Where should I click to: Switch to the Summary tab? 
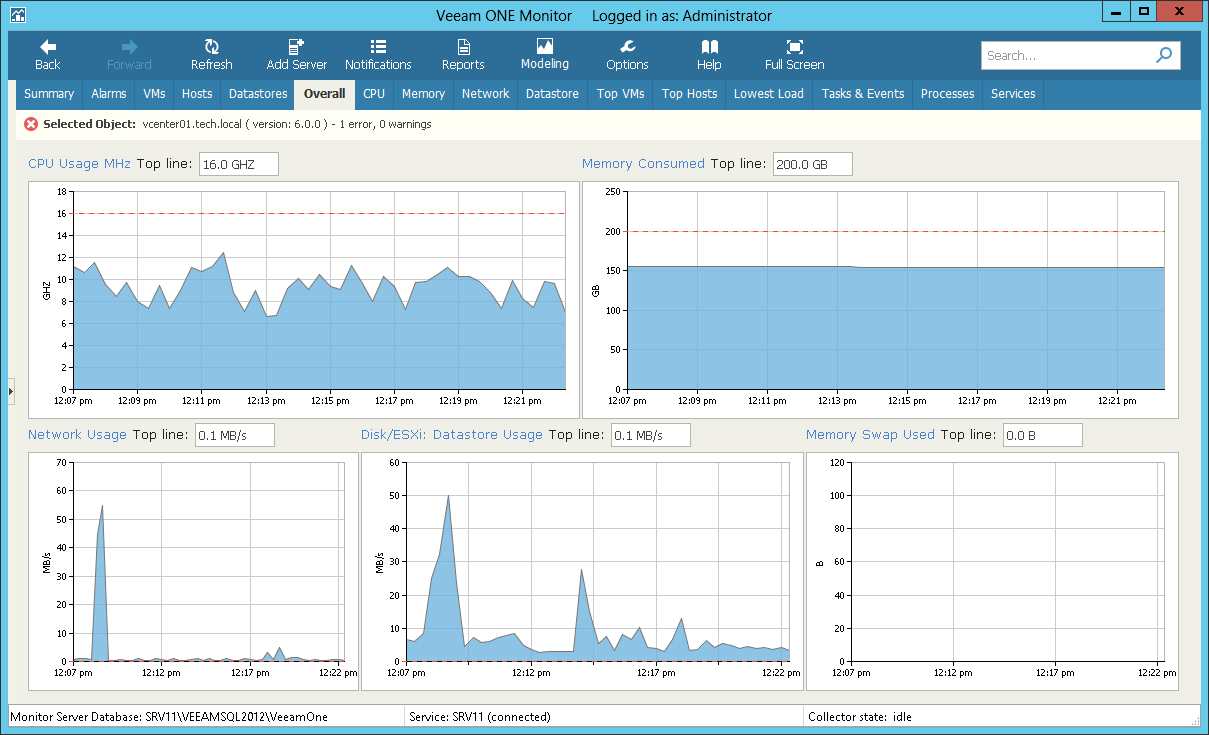coord(49,94)
